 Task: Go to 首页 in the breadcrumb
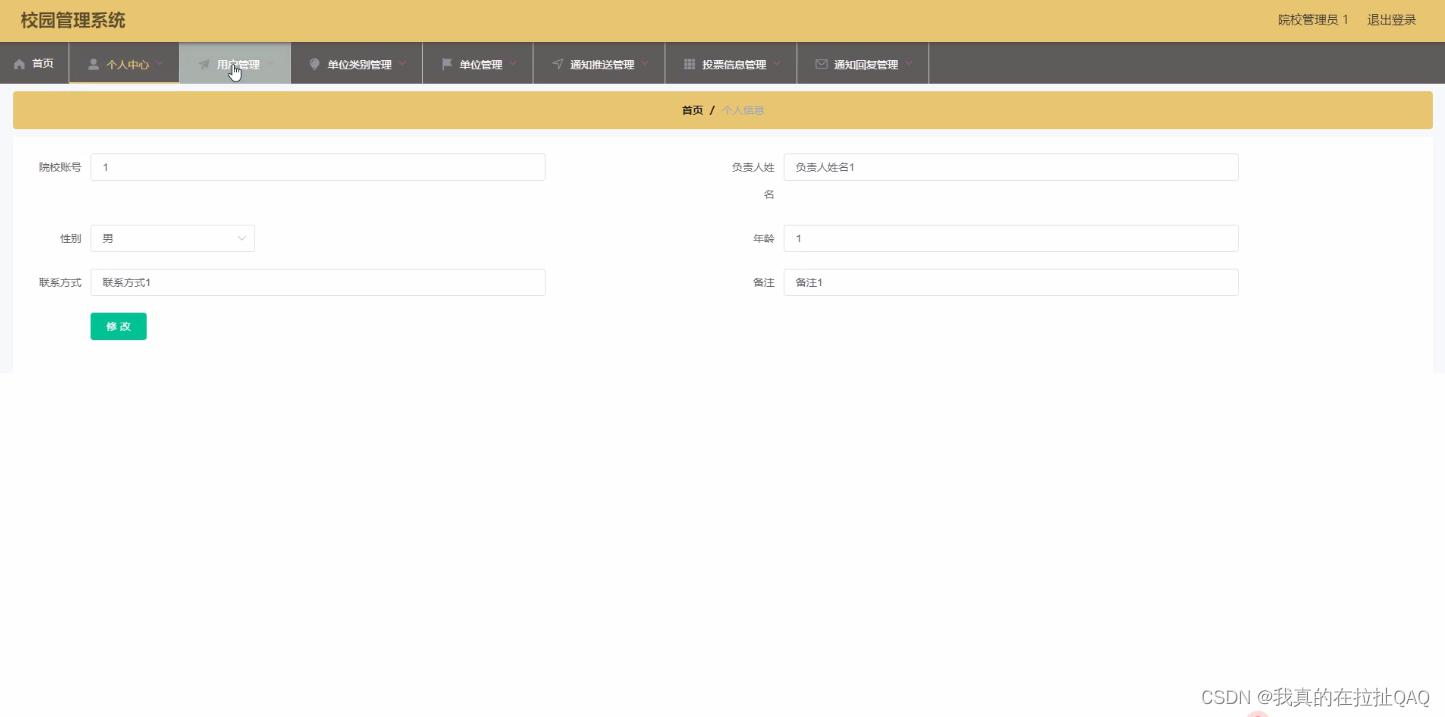tap(692, 110)
